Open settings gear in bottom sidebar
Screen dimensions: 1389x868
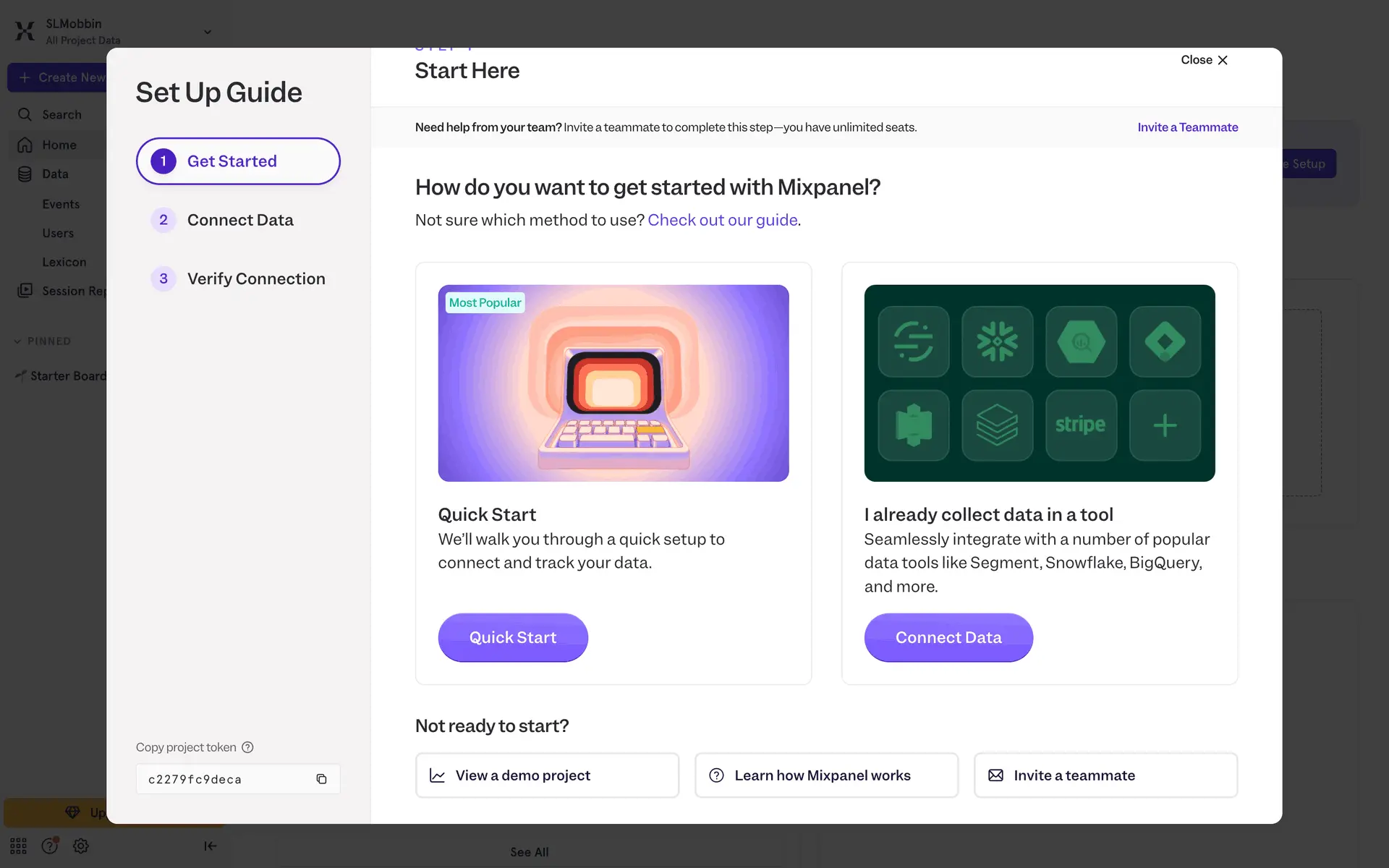coord(81,846)
